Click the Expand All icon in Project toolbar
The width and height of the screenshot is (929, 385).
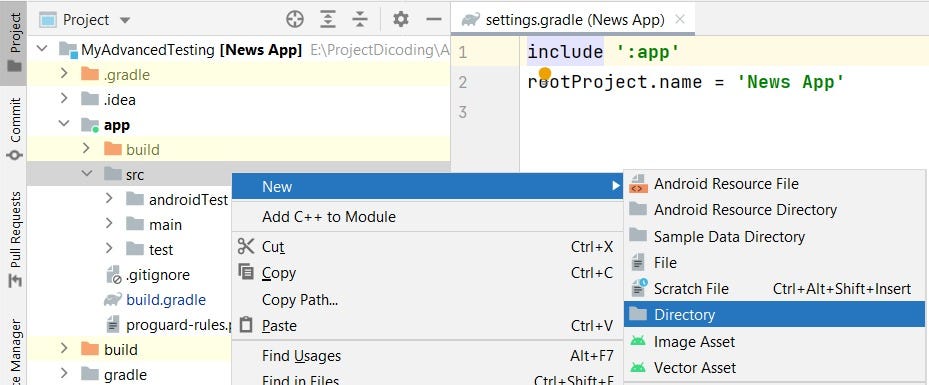(327, 20)
